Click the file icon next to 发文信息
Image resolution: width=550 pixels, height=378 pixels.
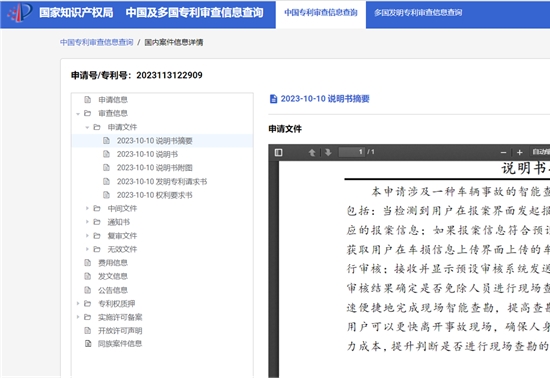pos(87,277)
